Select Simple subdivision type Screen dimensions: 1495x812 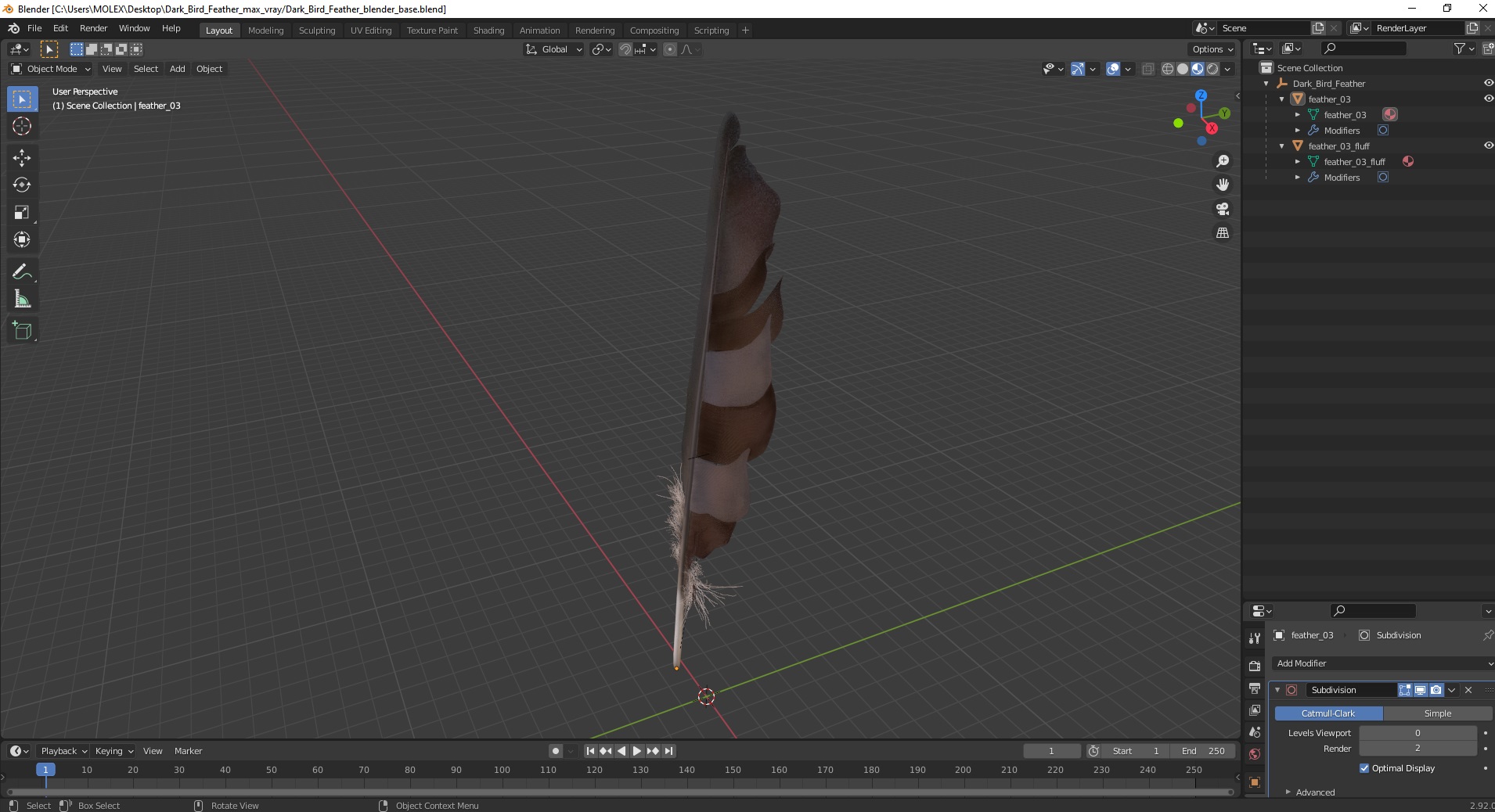click(1438, 713)
